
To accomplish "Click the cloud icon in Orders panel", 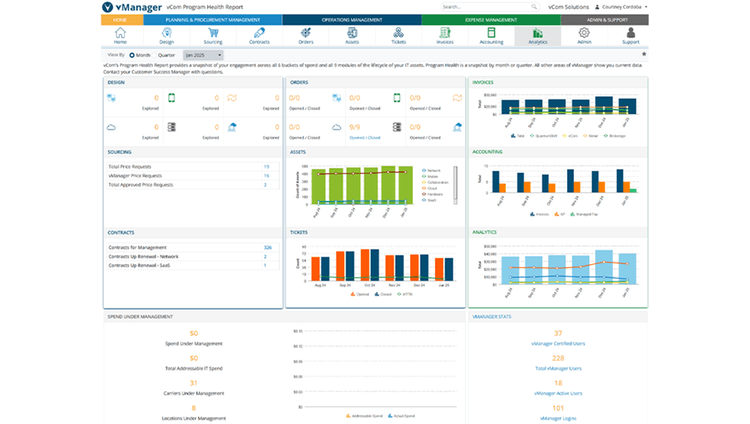I will tap(336, 127).
